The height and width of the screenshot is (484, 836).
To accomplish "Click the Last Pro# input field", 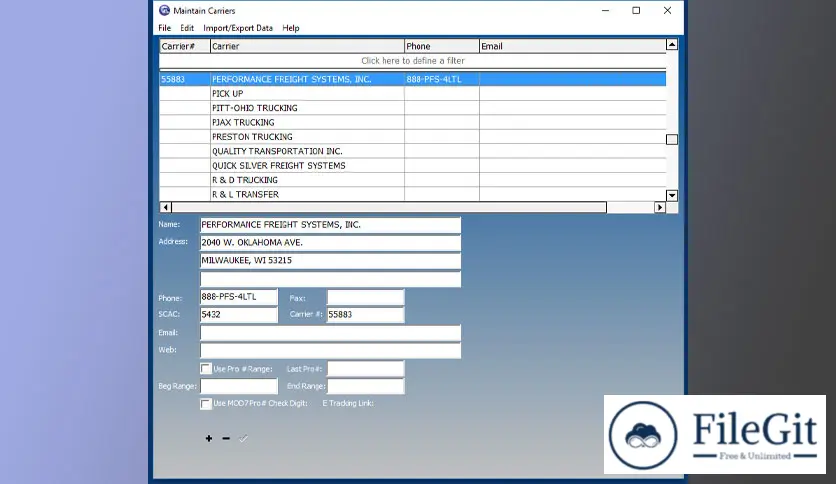I will [x=365, y=368].
